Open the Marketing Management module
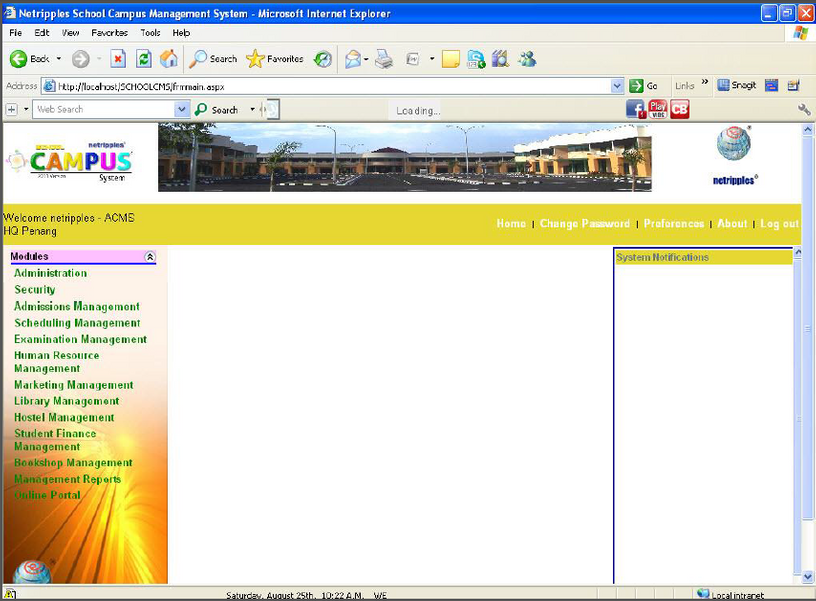Viewport: 816px width, 601px height. pyautogui.click(x=73, y=385)
